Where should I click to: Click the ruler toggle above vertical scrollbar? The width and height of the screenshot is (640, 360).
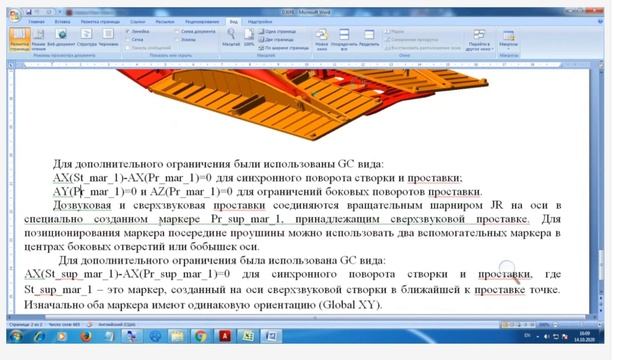point(600,65)
